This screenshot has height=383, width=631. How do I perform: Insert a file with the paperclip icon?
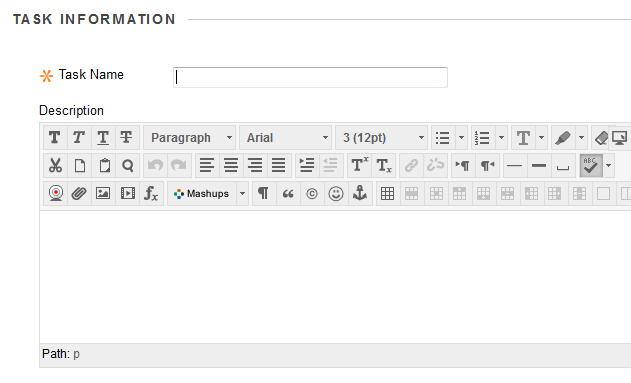point(79,194)
